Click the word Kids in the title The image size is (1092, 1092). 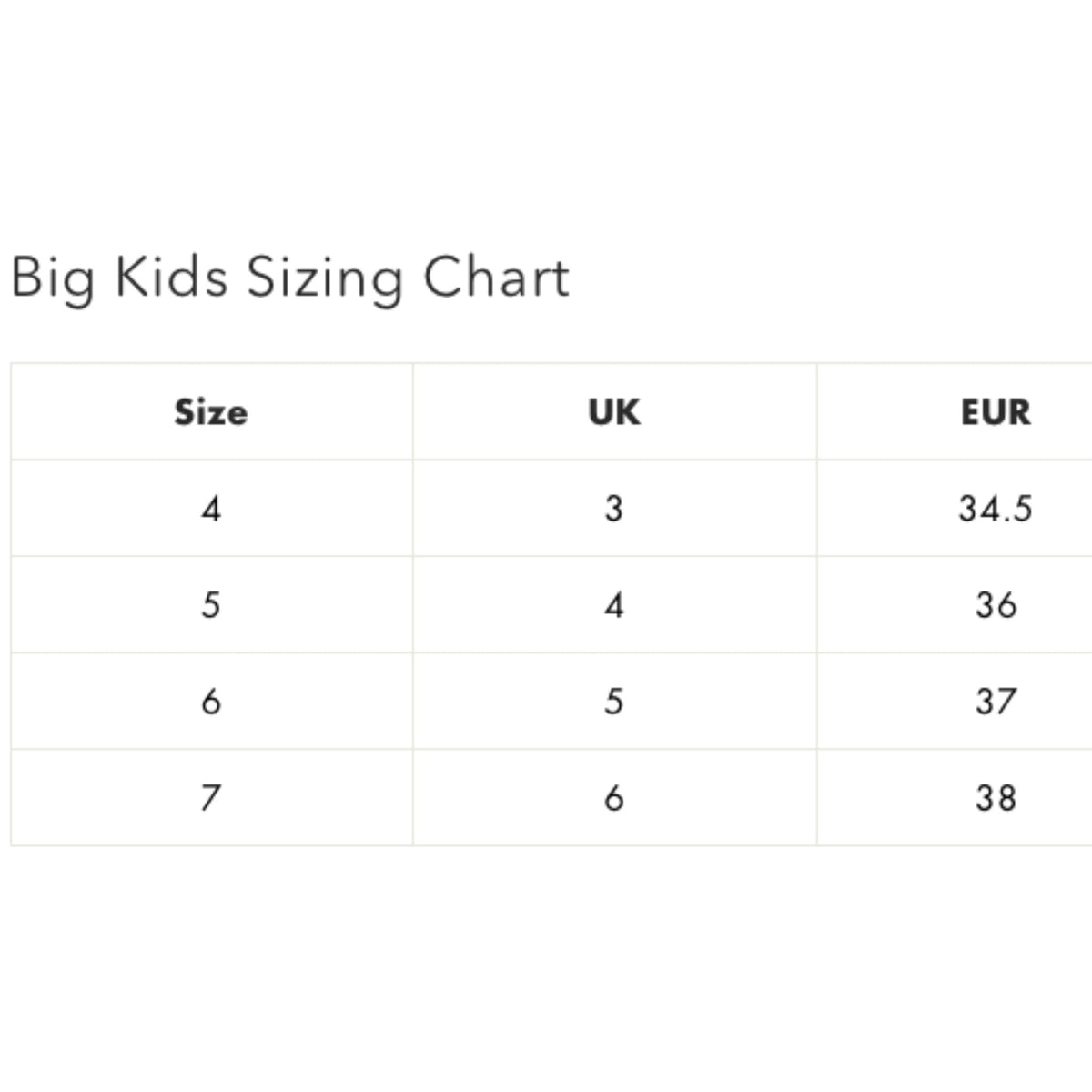pos(171,277)
